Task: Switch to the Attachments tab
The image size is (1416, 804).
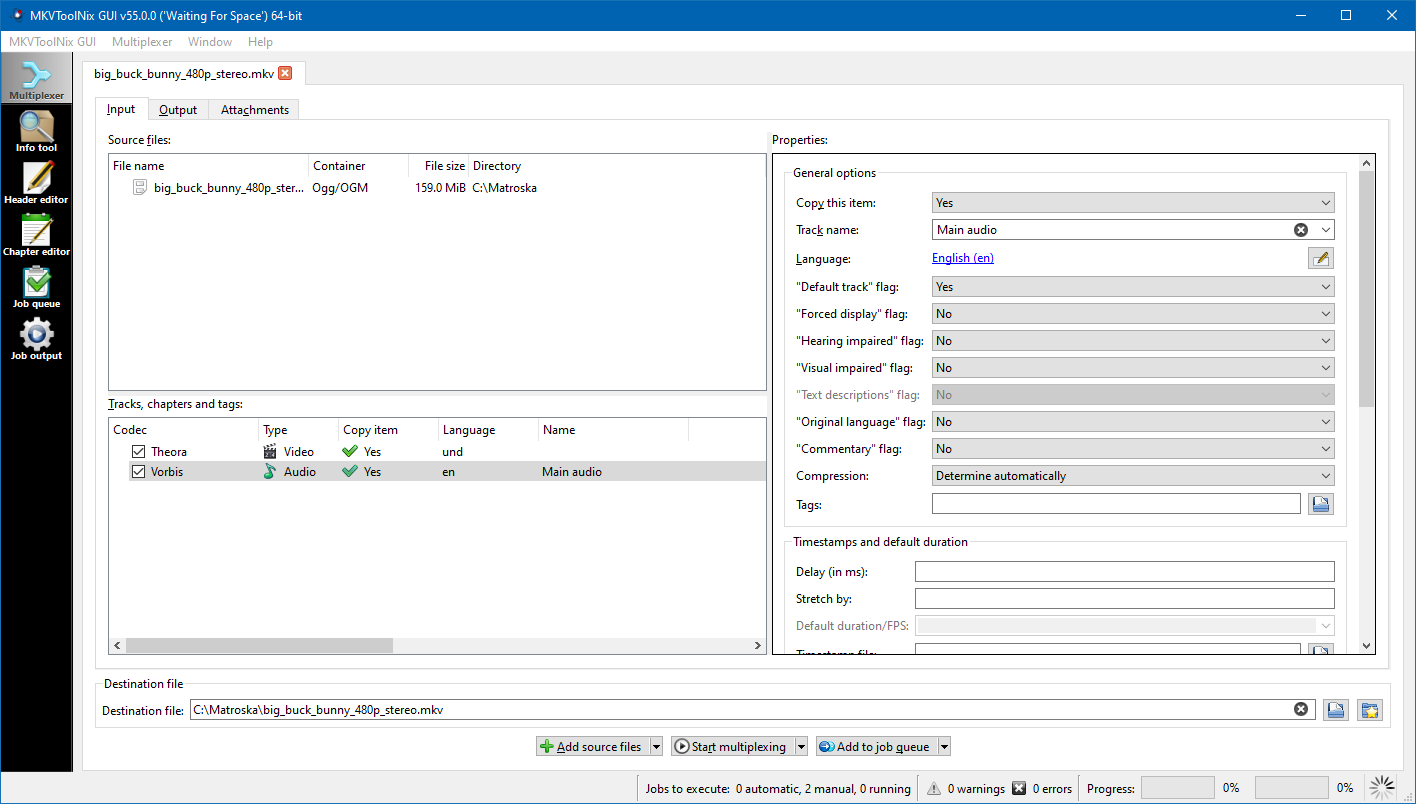Action: 253,109
